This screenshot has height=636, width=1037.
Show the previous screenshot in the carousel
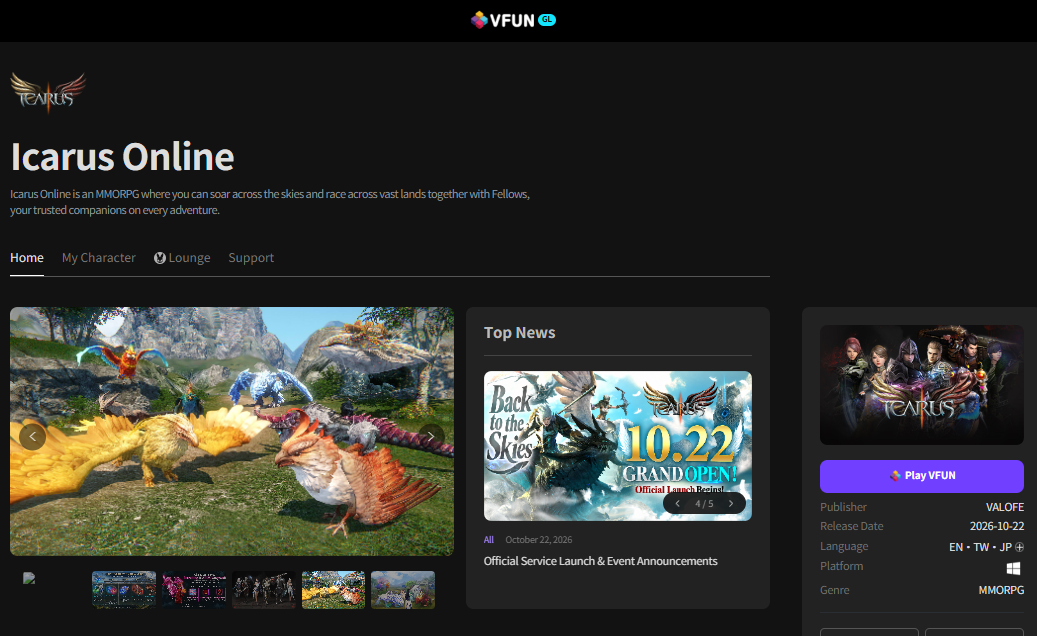tap(32, 436)
